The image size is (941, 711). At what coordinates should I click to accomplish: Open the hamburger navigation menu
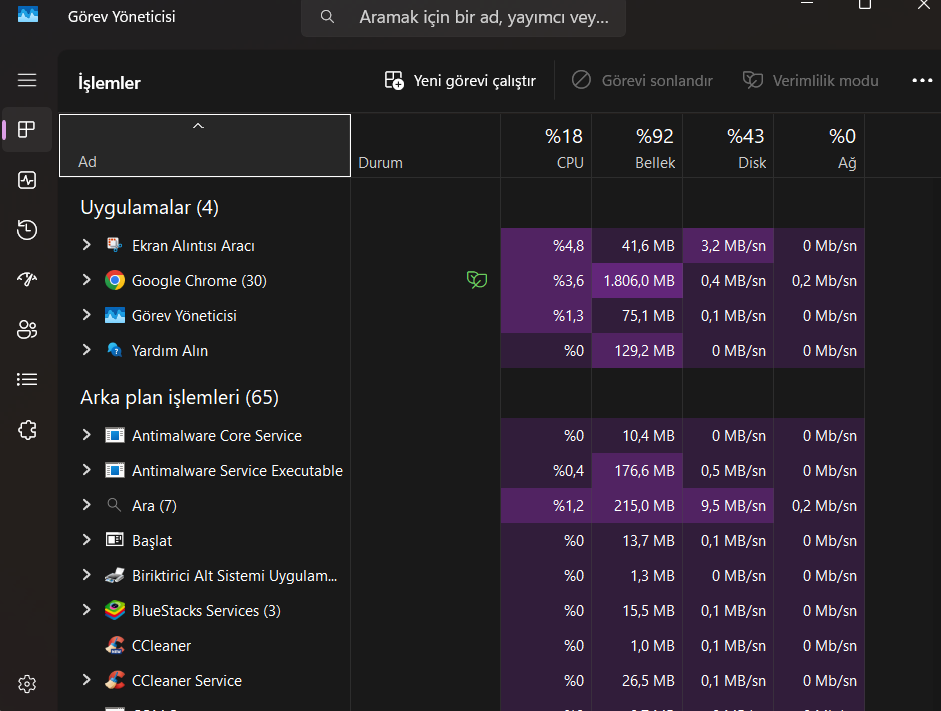pos(27,80)
